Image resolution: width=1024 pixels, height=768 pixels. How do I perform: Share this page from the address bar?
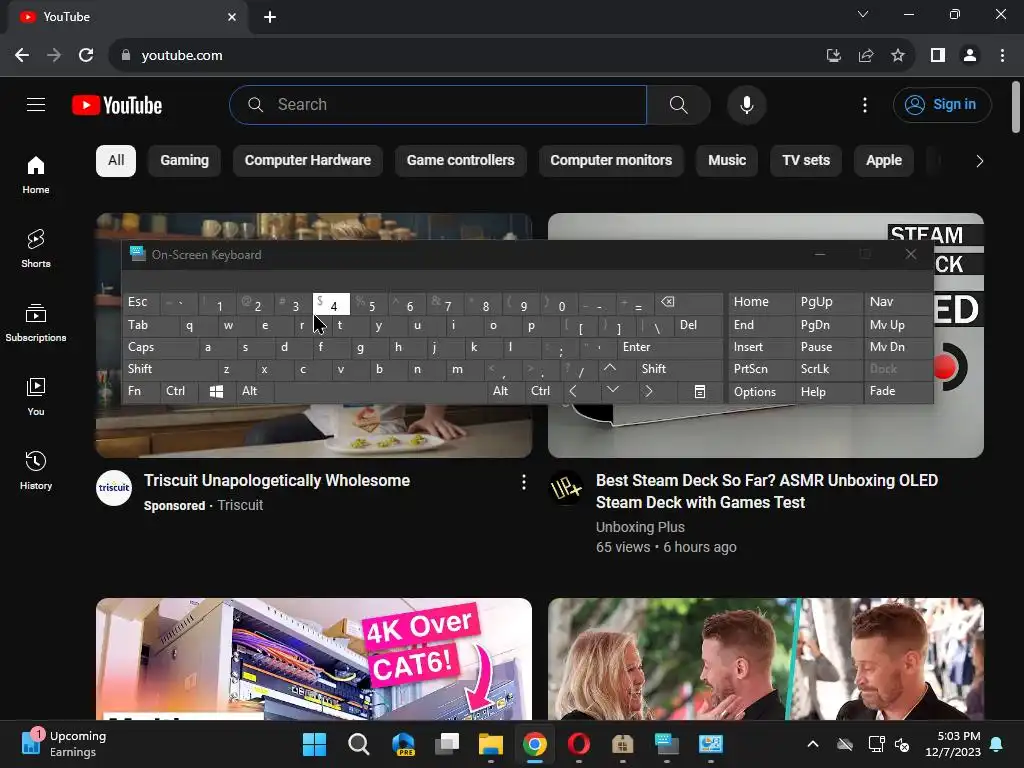click(x=866, y=56)
